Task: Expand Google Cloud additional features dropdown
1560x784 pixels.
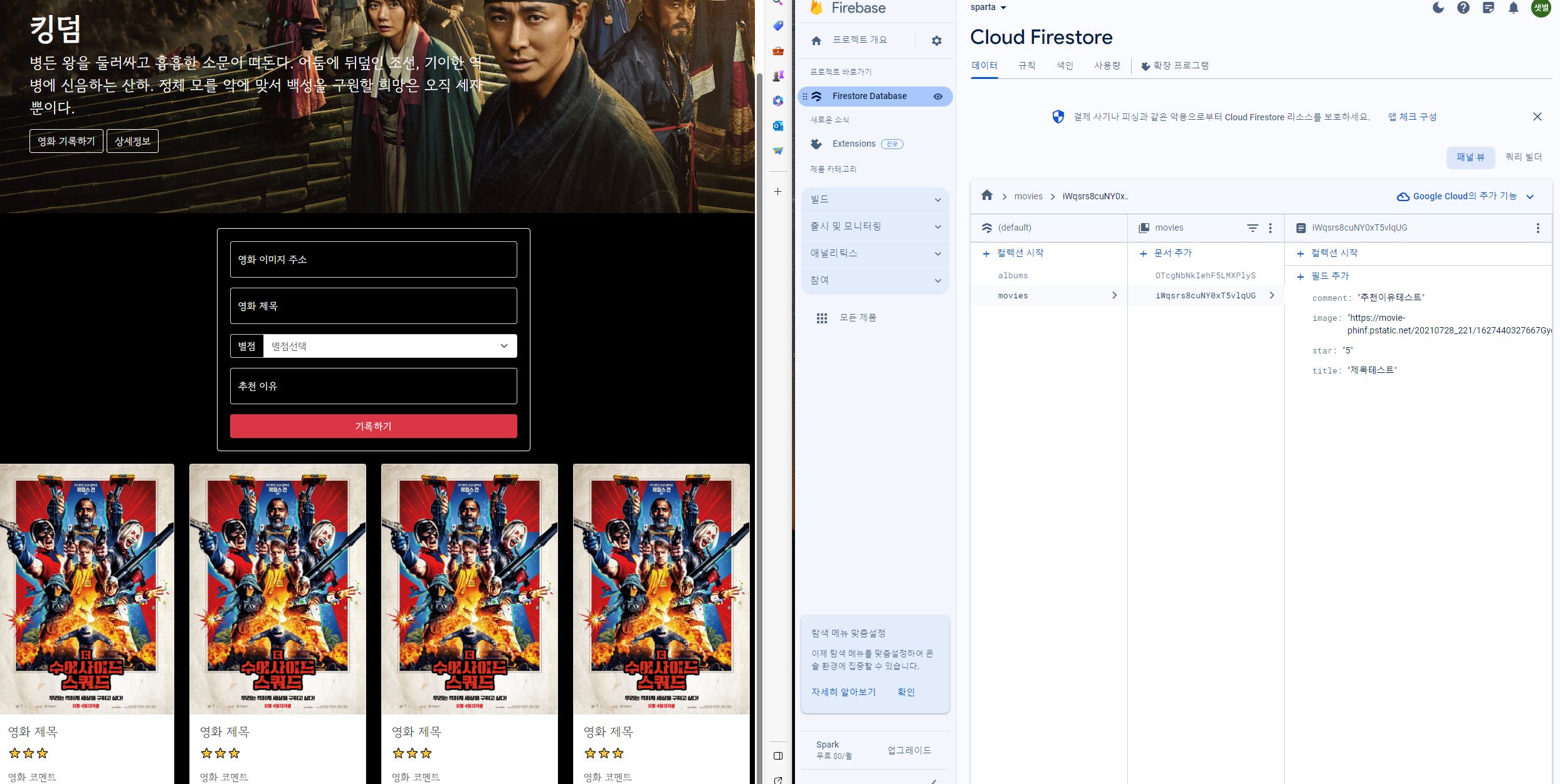Action: tap(1530, 197)
